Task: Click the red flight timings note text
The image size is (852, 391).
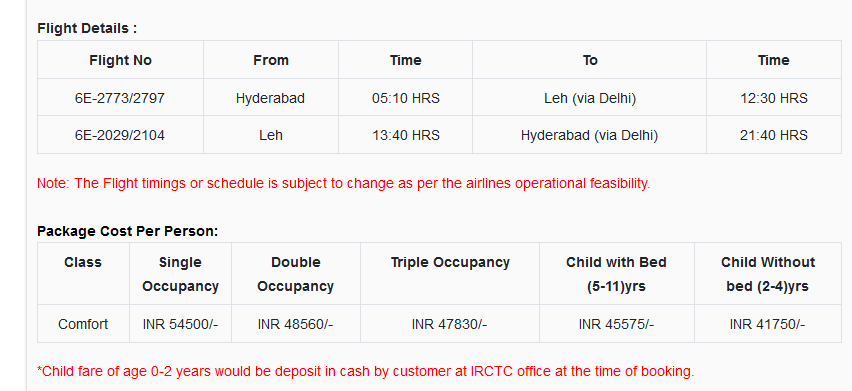Action: point(343,184)
